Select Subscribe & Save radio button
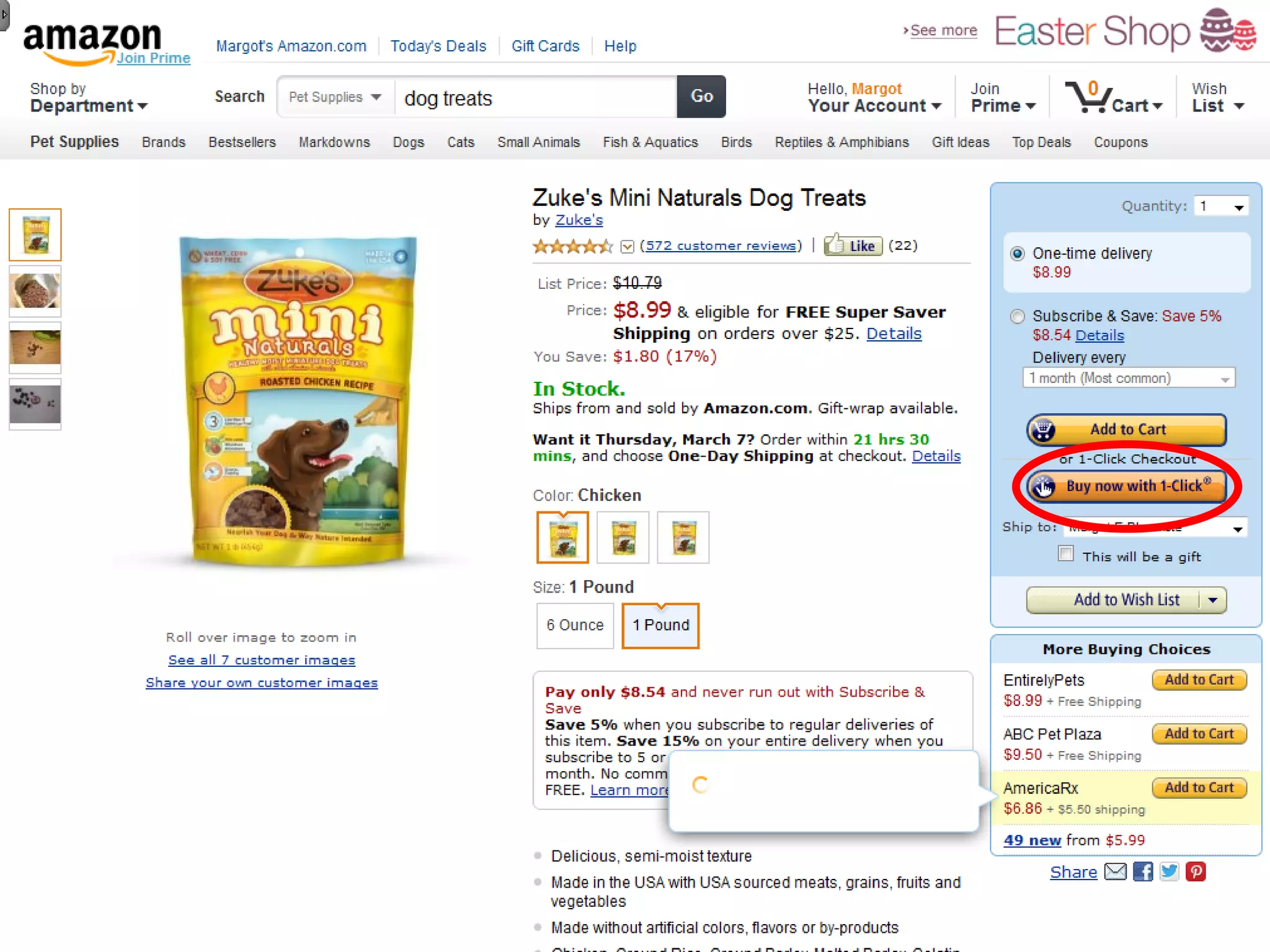This screenshot has height=952, width=1270. pos(1017,317)
